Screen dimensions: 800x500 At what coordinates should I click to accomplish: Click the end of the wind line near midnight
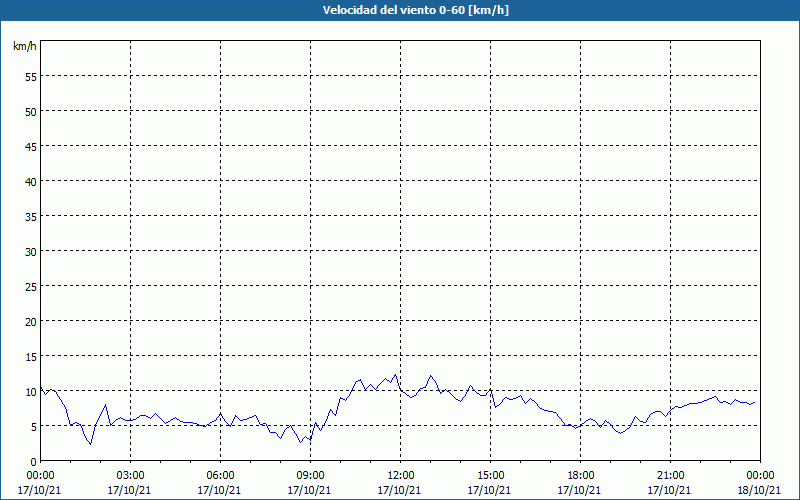754,402
